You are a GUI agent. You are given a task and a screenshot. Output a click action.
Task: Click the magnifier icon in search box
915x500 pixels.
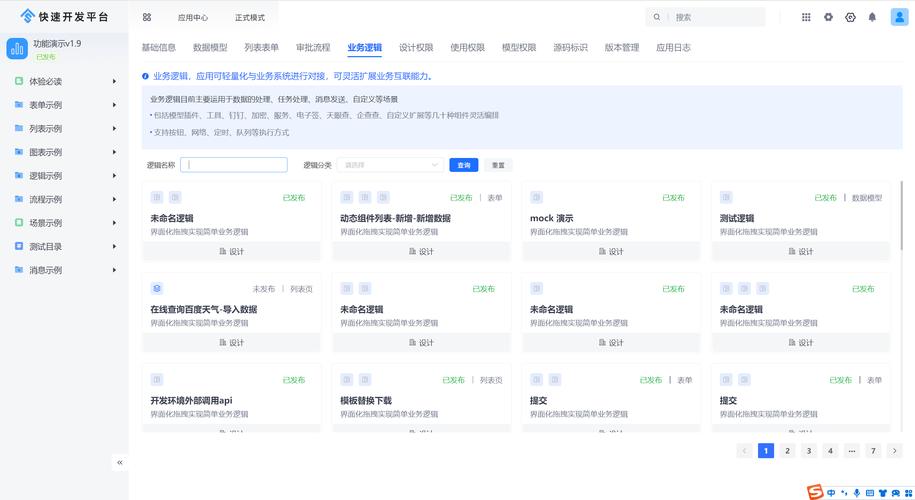pos(657,18)
